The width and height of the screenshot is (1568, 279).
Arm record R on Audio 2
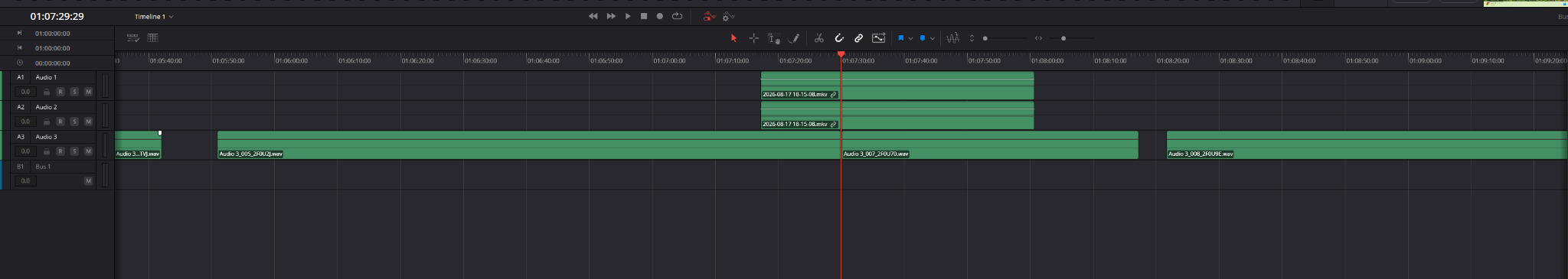[60, 122]
